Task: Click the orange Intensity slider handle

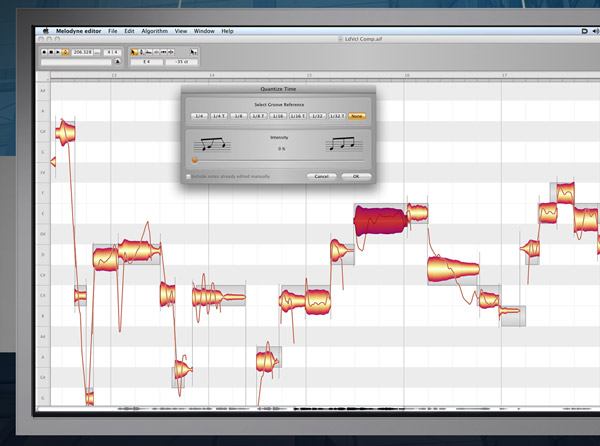Action: coord(195,160)
